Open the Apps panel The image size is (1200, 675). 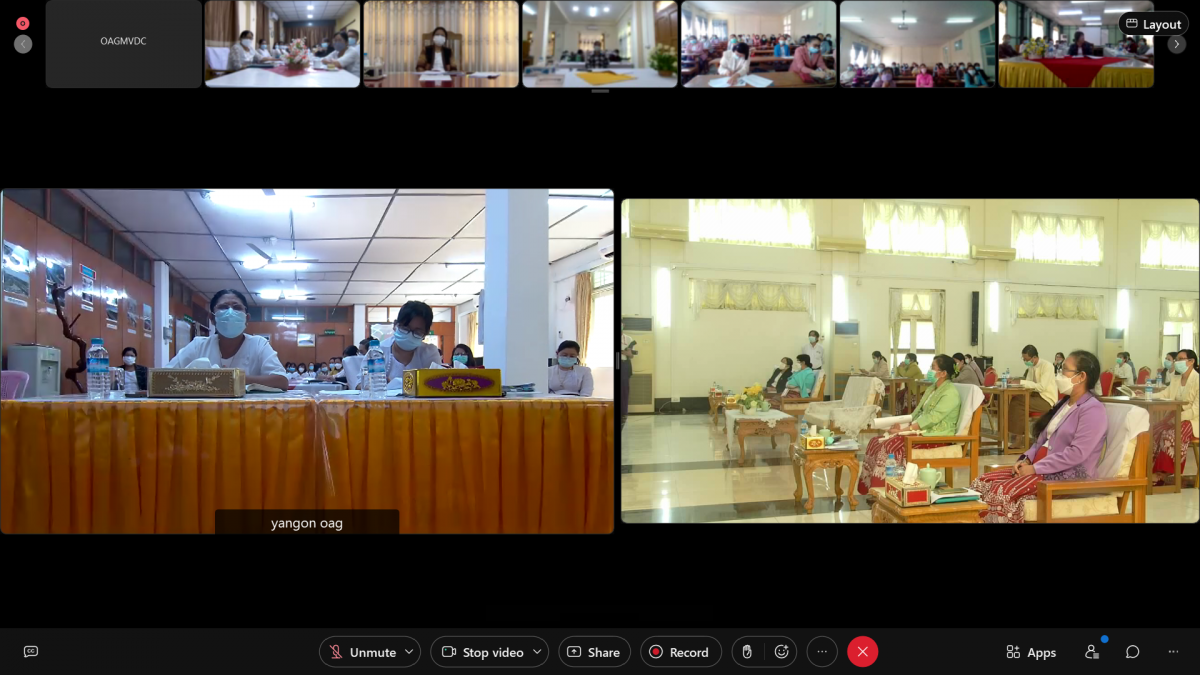pyautogui.click(x=1031, y=652)
